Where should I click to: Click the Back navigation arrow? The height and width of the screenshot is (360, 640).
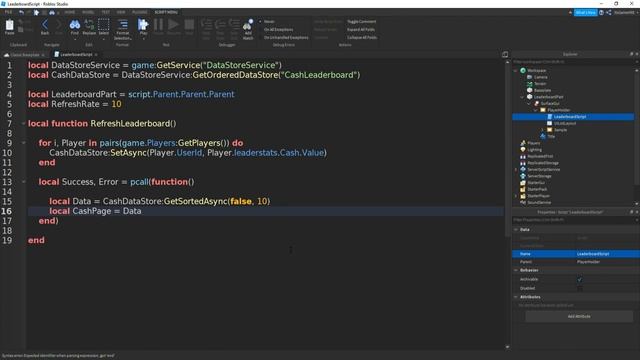click(45, 24)
